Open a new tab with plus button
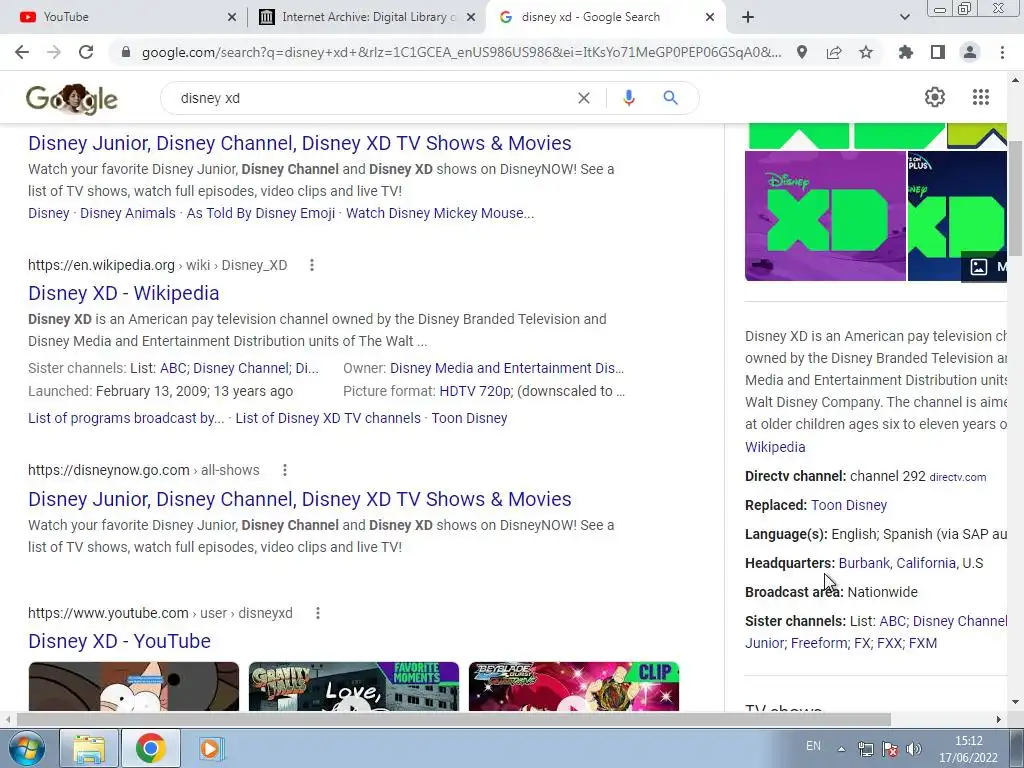The image size is (1024, 768). [x=748, y=17]
